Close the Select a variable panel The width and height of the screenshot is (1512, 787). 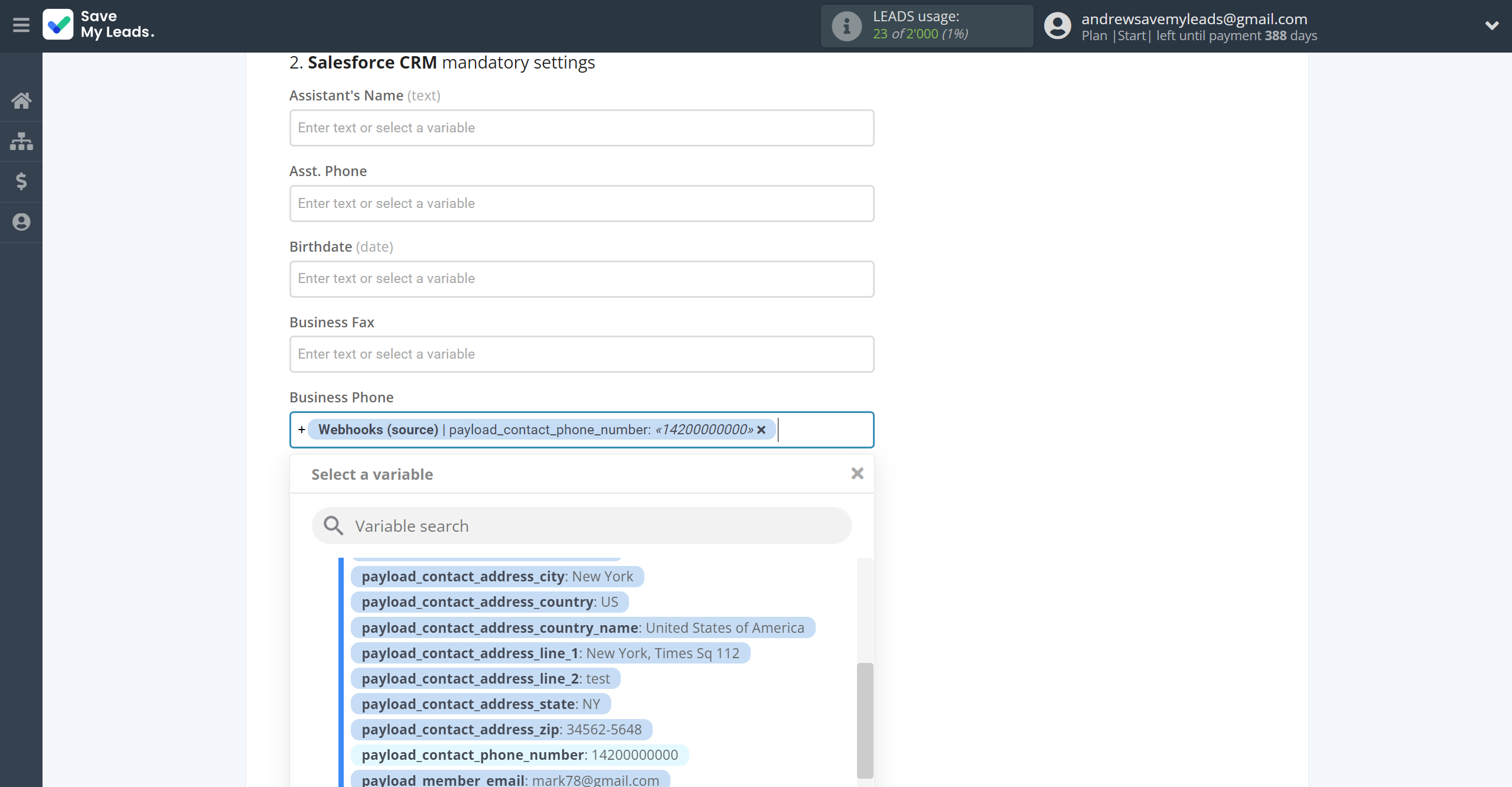(858, 473)
